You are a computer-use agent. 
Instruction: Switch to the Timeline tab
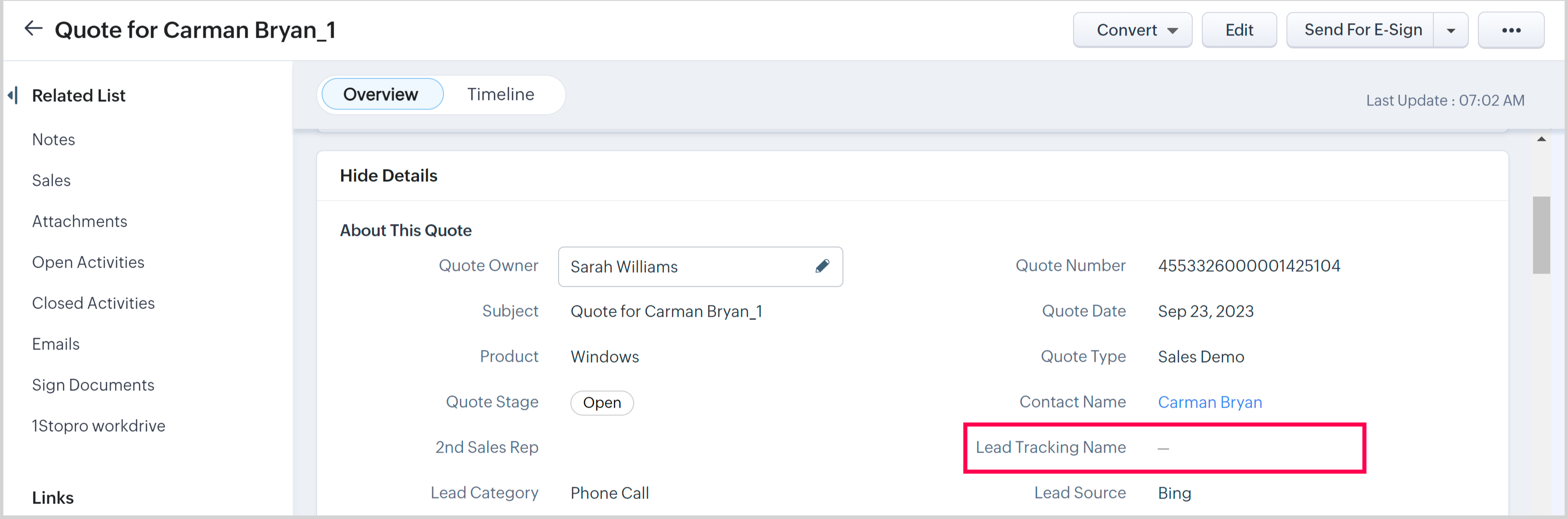[500, 95]
